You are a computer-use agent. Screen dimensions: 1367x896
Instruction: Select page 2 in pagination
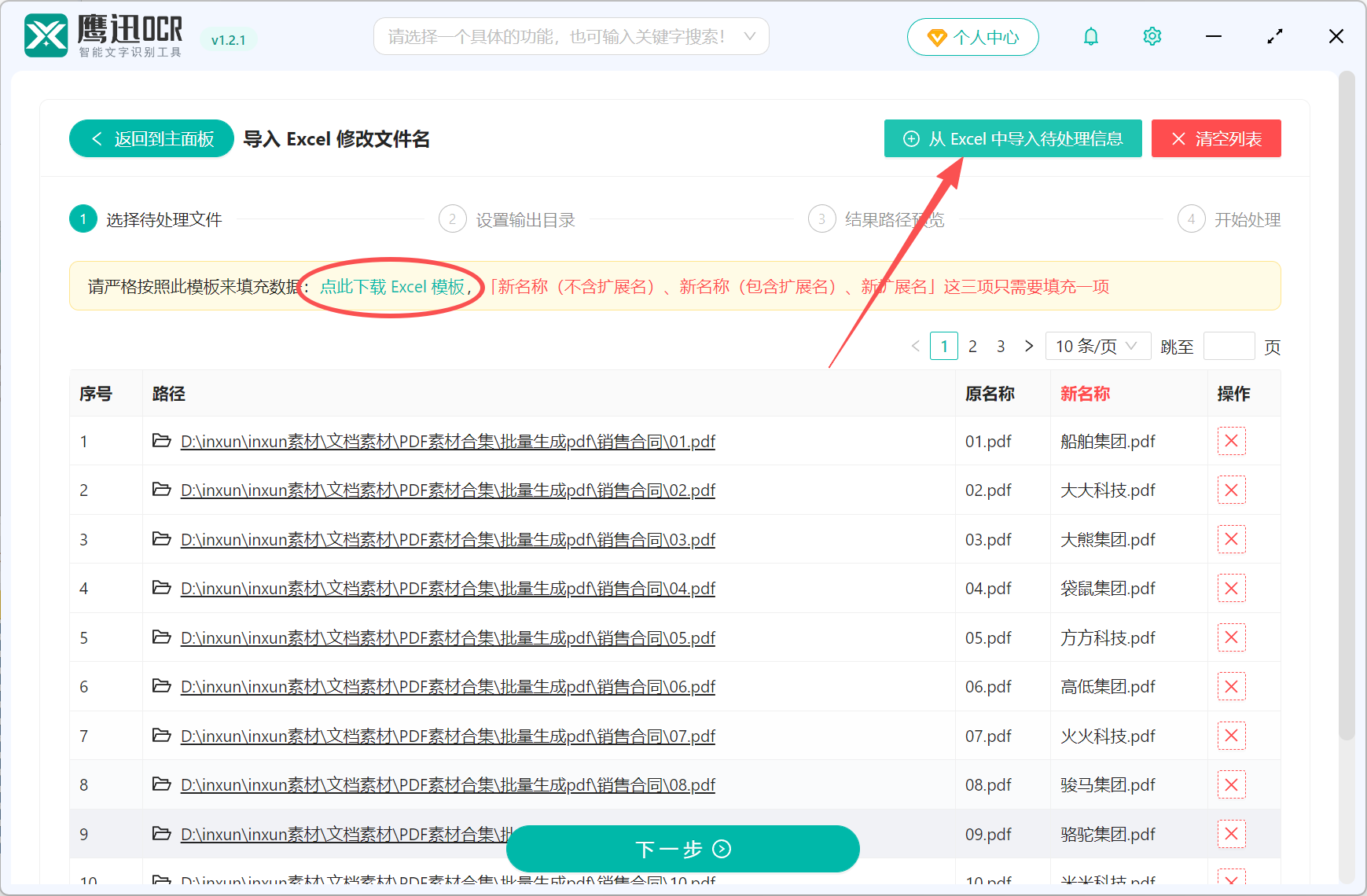(972, 346)
